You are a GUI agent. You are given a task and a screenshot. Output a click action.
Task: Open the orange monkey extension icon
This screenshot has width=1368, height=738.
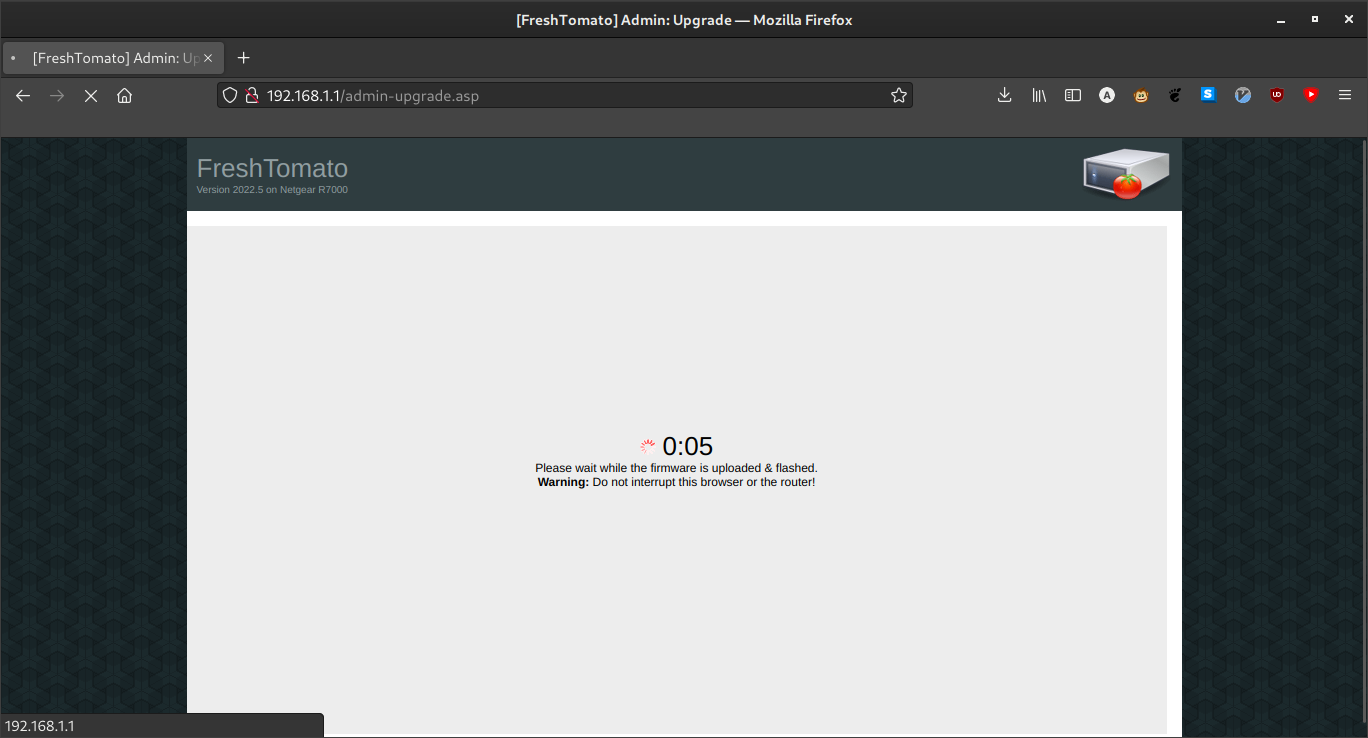tap(1141, 95)
